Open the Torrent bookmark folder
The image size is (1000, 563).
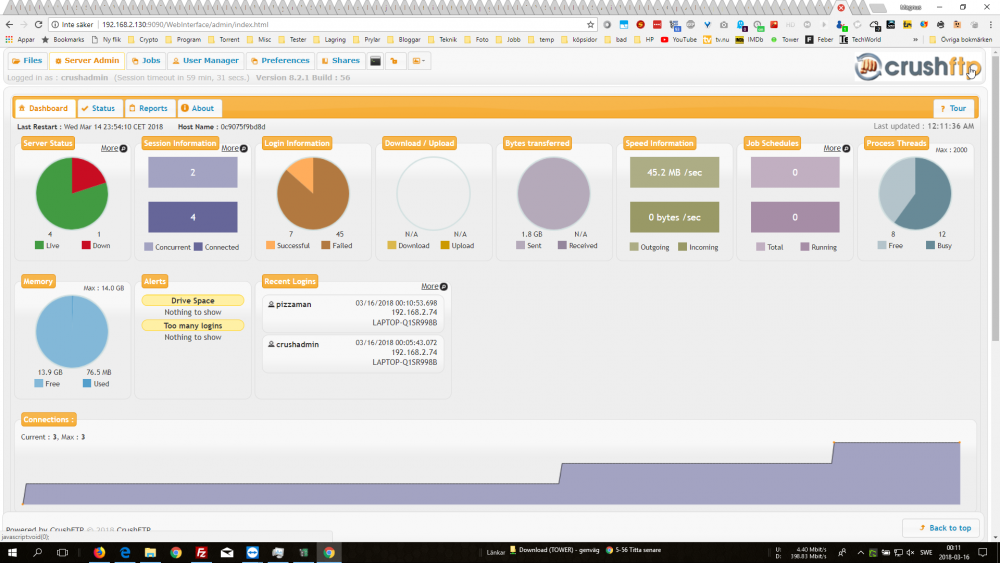point(224,40)
